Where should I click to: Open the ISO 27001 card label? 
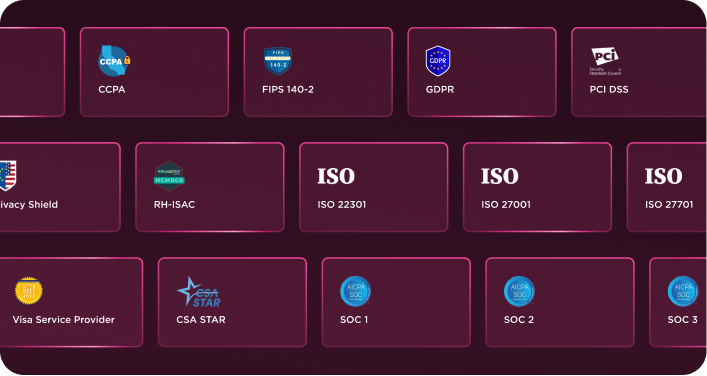coord(506,205)
